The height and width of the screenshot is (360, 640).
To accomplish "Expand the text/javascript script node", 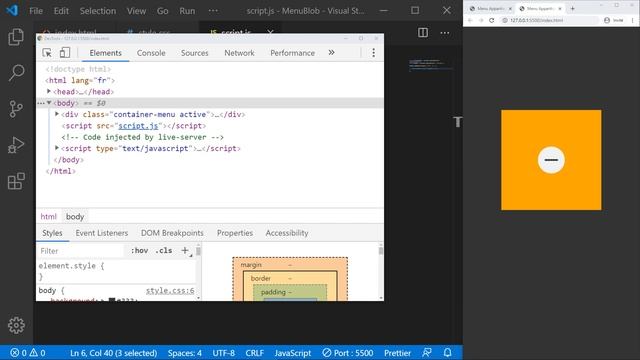I will (x=57, y=148).
